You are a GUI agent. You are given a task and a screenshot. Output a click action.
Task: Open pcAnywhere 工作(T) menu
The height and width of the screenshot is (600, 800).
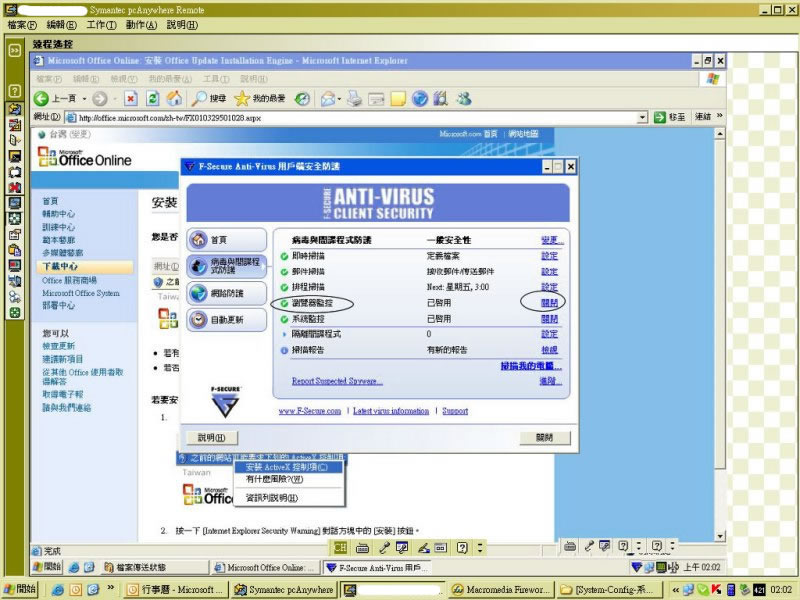click(x=101, y=25)
